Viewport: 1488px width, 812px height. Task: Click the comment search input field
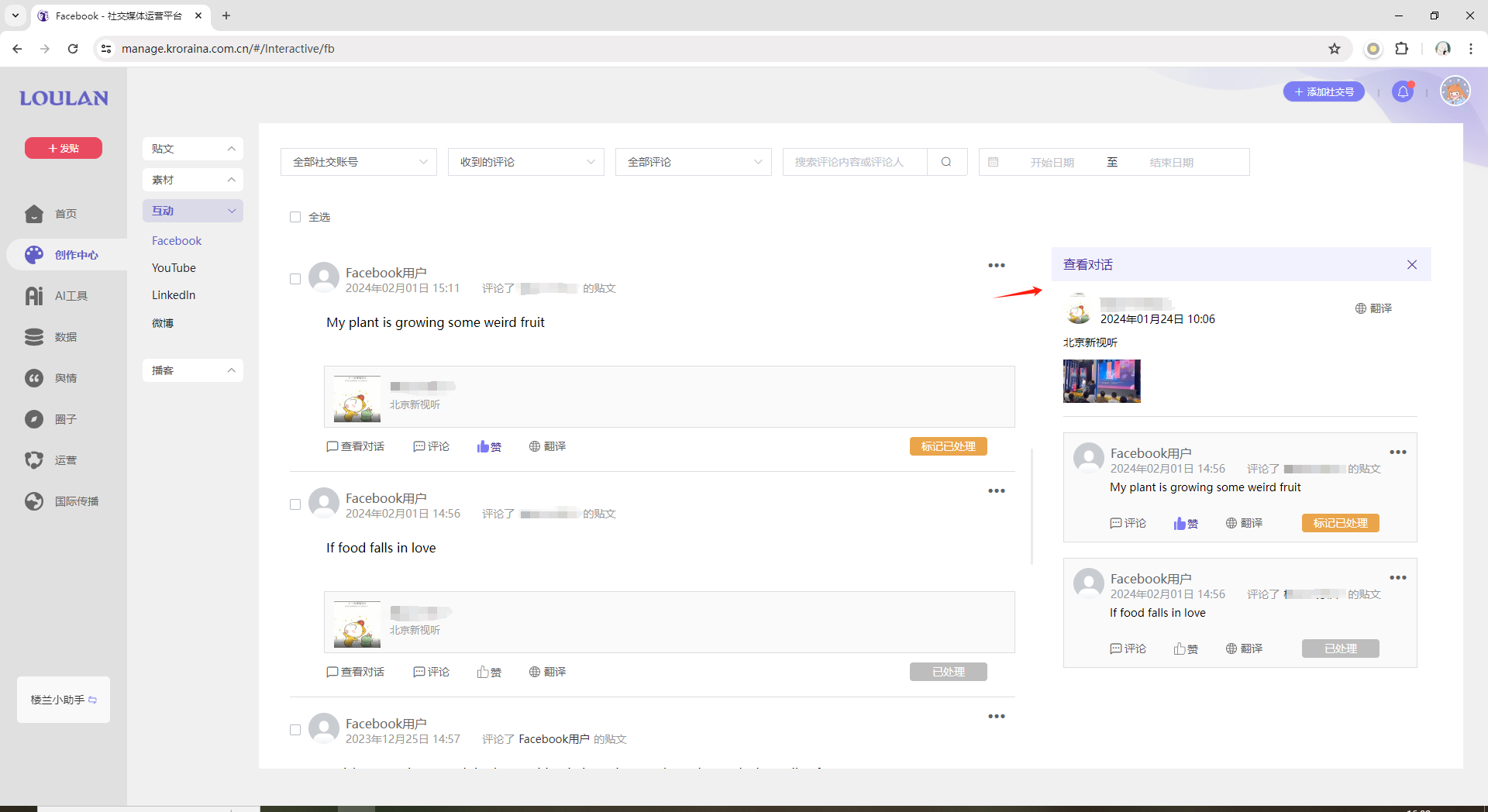pyautogui.click(x=855, y=162)
